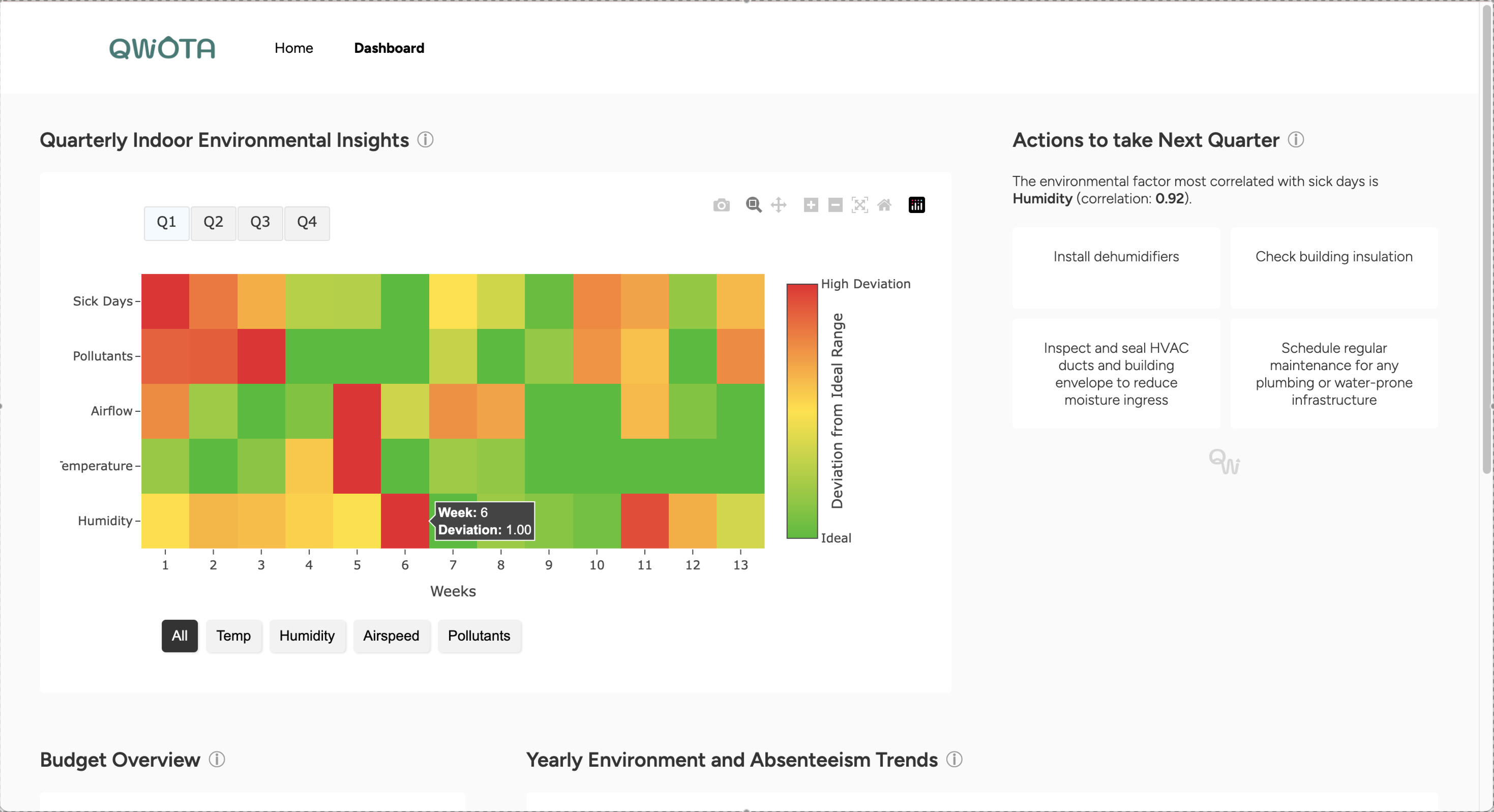Image resolution: width=1494 pixels, height=812 pixels.
Task: Toggle the All factors filter
Action: pyautogui.click(x=179, y=636)
